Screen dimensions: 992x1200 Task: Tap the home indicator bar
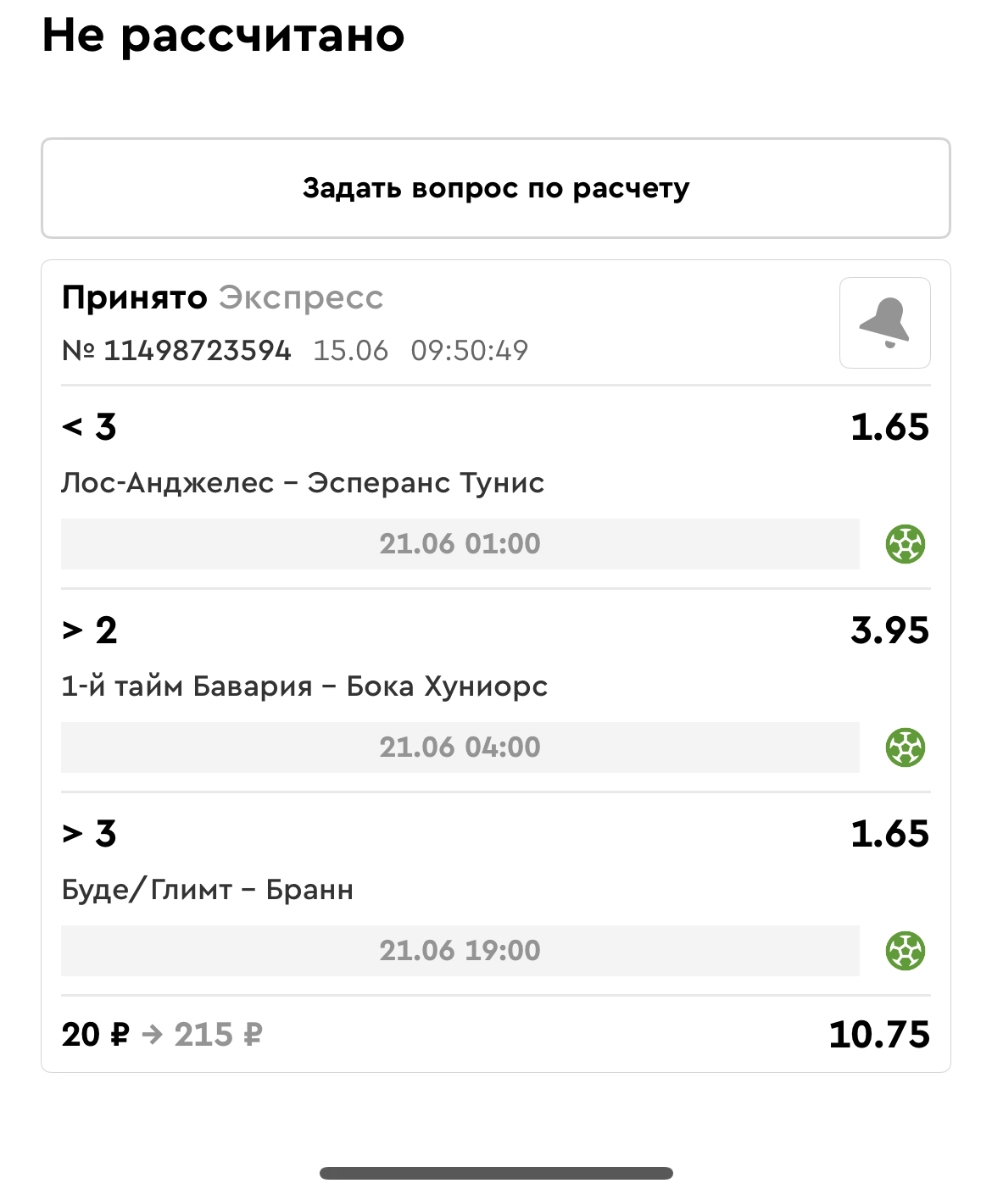point(496,1173)
